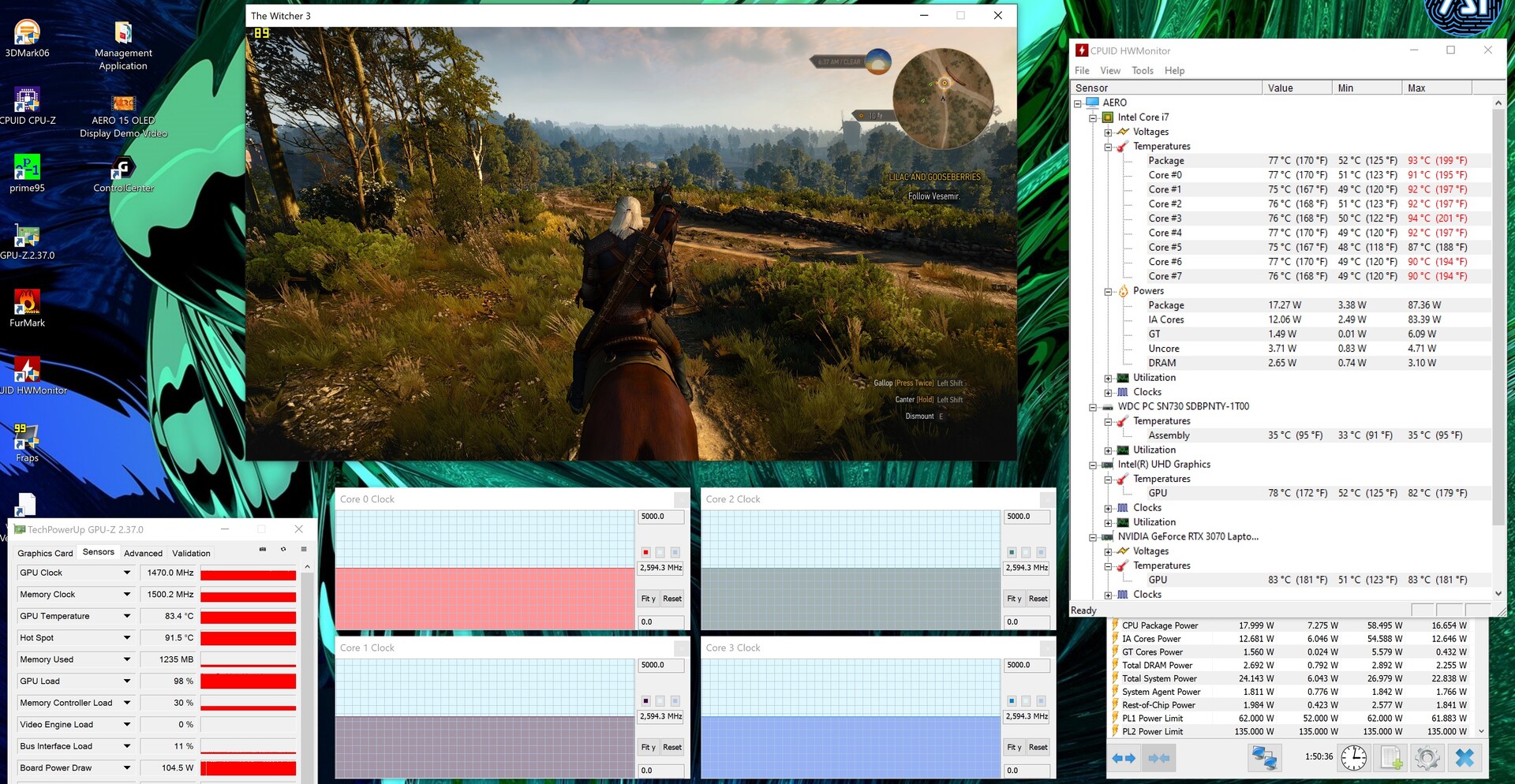This screenshot has width=1515, height=784.
Task: Open the GPU Load sensor dropdown
Action: (126, 681)
